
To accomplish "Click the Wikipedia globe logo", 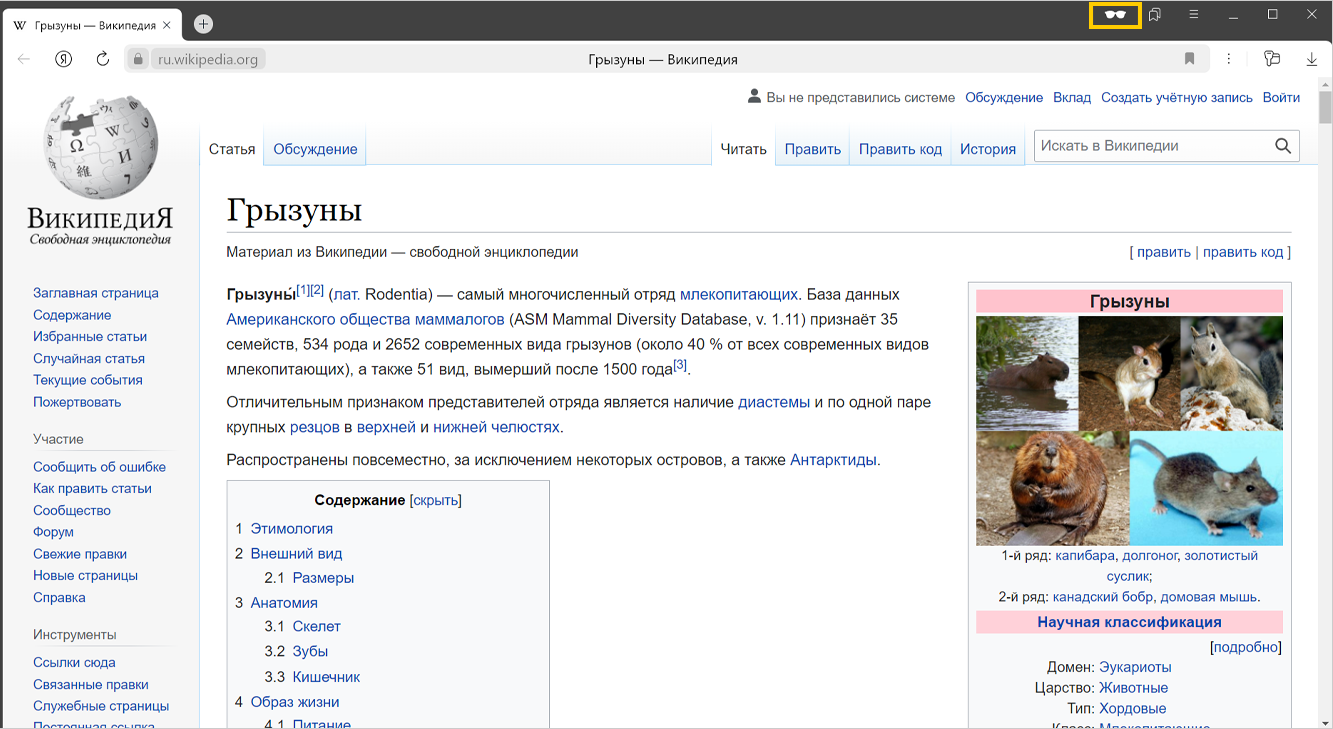I will tap(100, 150).
